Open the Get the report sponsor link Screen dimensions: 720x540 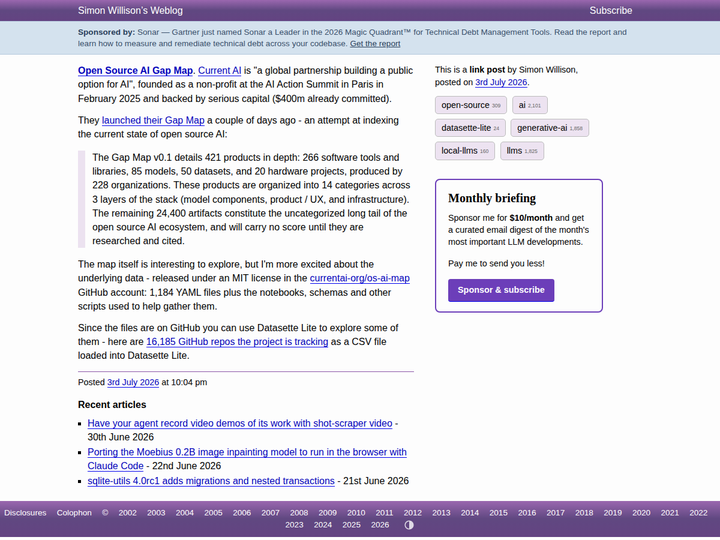375,44
